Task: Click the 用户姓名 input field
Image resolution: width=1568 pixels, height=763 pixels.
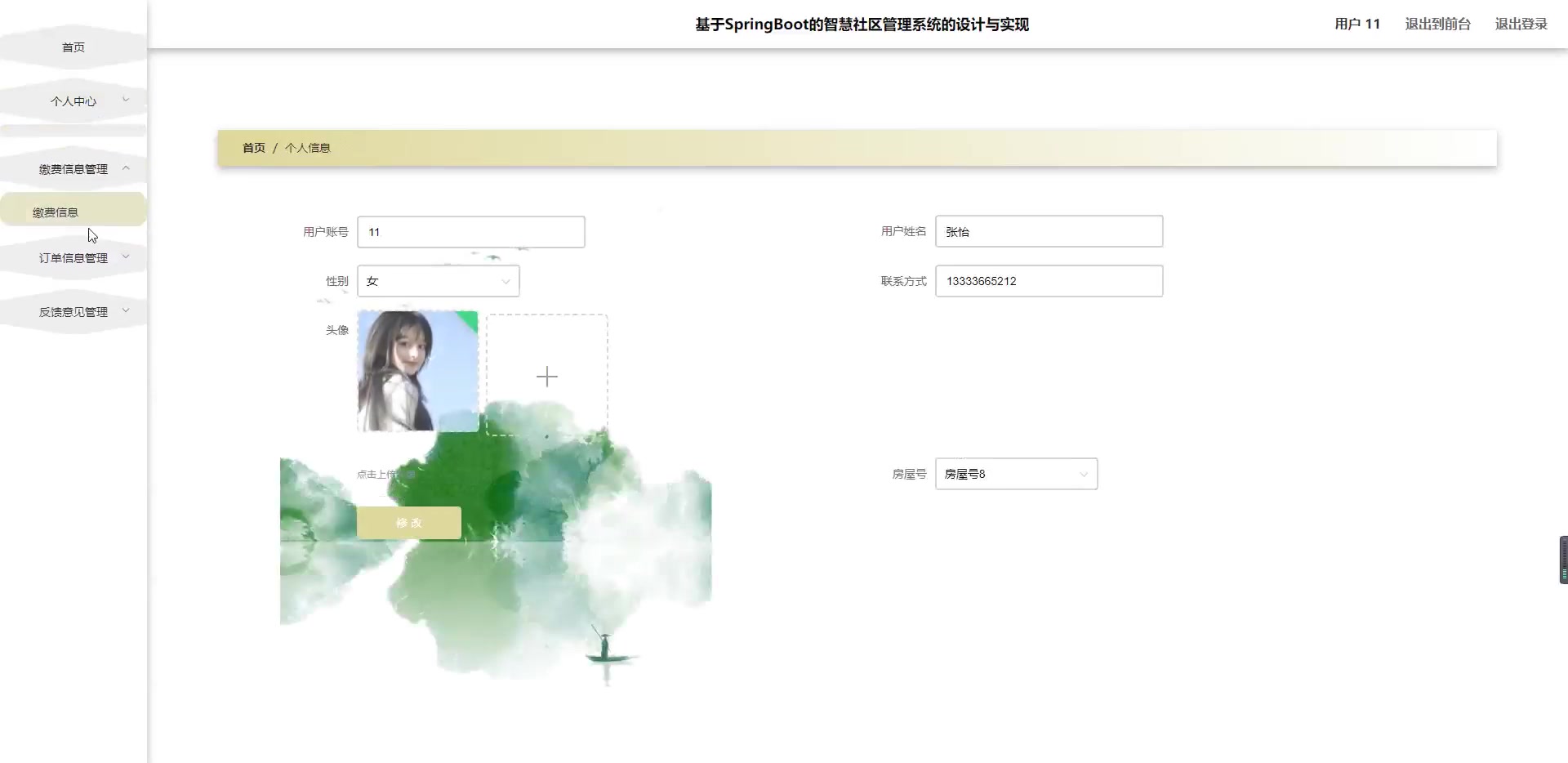Action: (x=1049, y=231)
